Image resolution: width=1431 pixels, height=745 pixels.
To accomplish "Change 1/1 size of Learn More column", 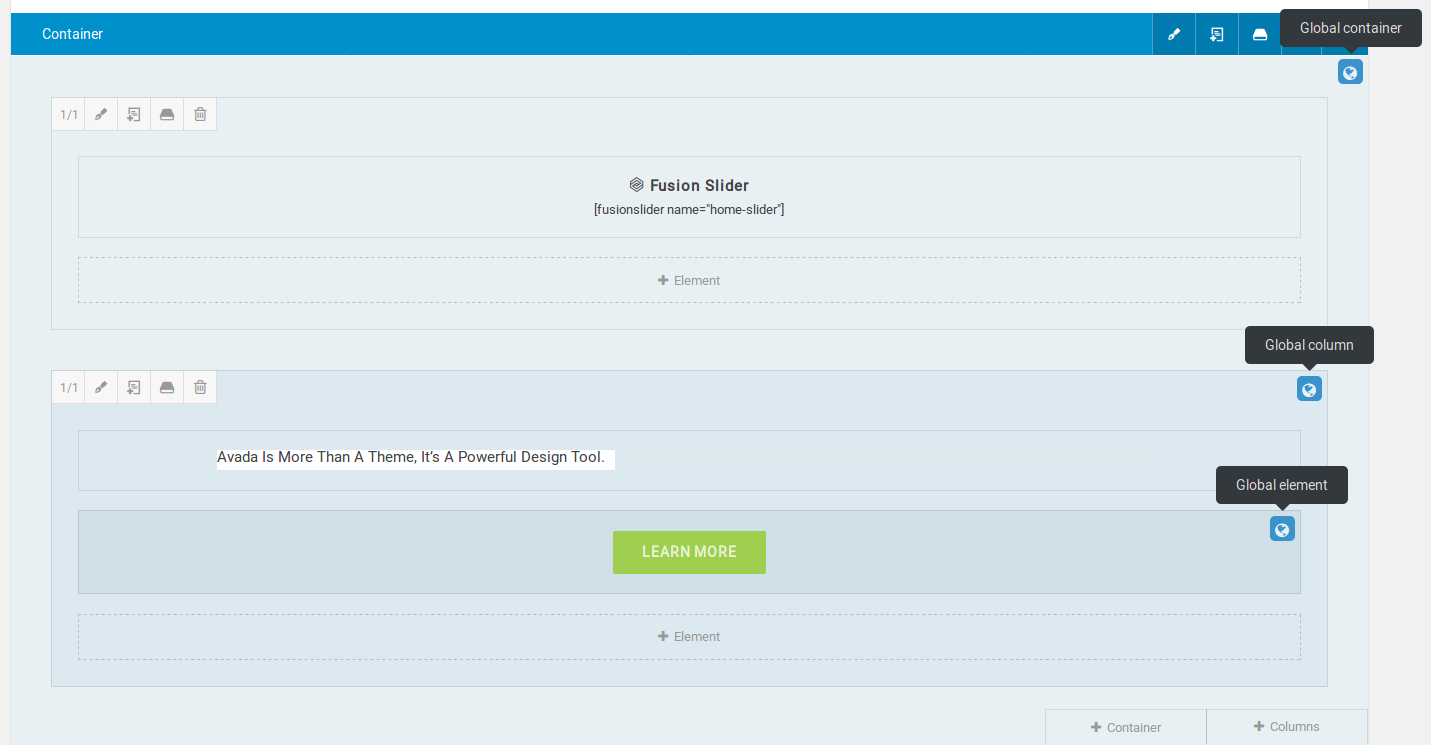I will point(68,387).
